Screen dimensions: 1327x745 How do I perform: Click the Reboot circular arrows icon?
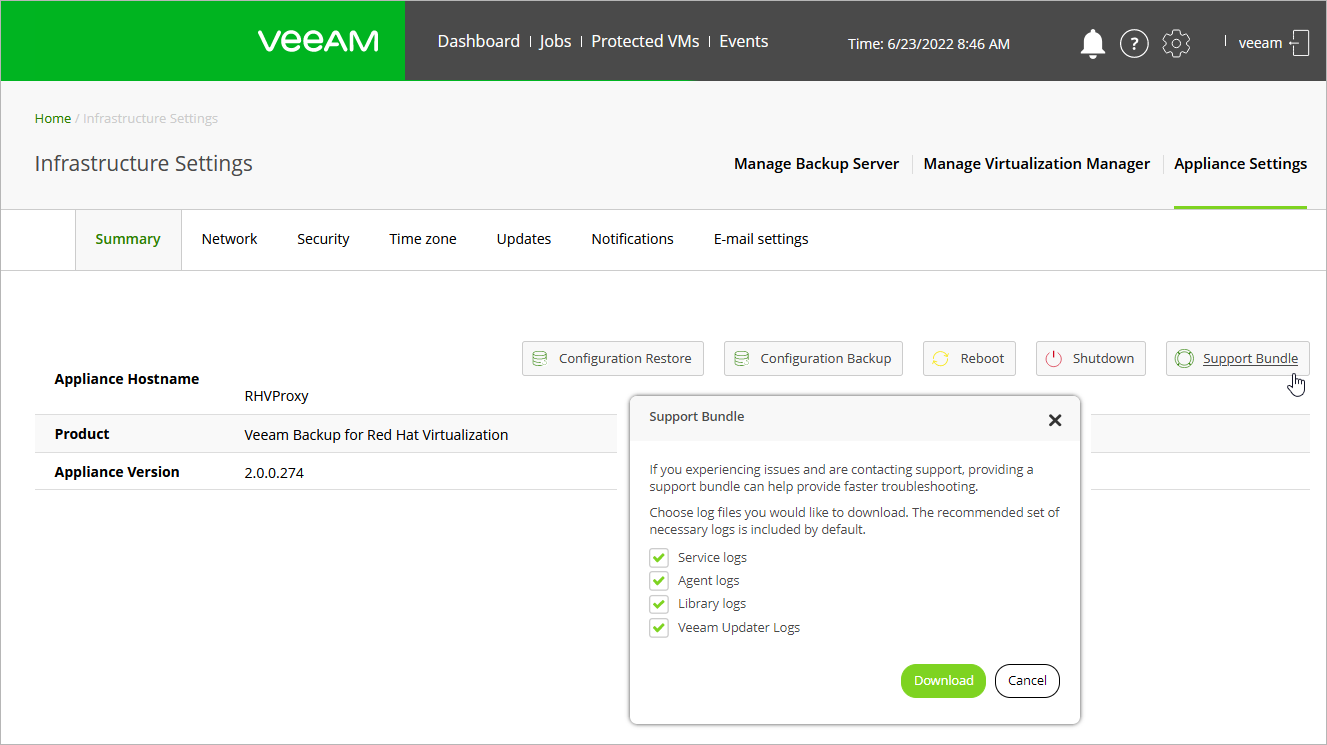pyautogui.click(x=941, y=359)
